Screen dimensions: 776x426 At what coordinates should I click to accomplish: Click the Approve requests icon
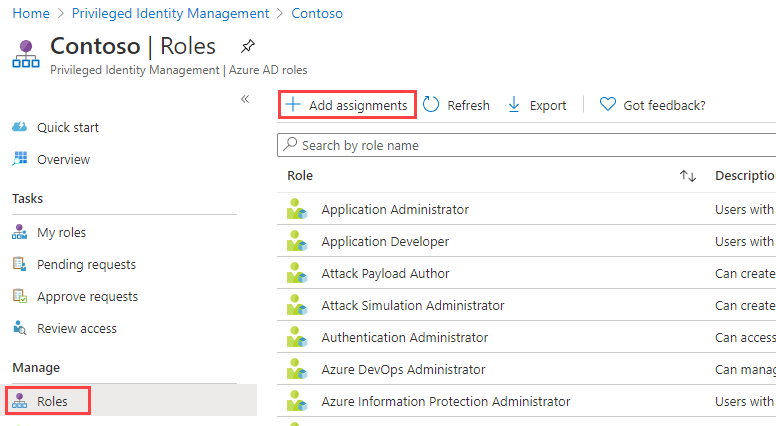(x=20, y=296)
